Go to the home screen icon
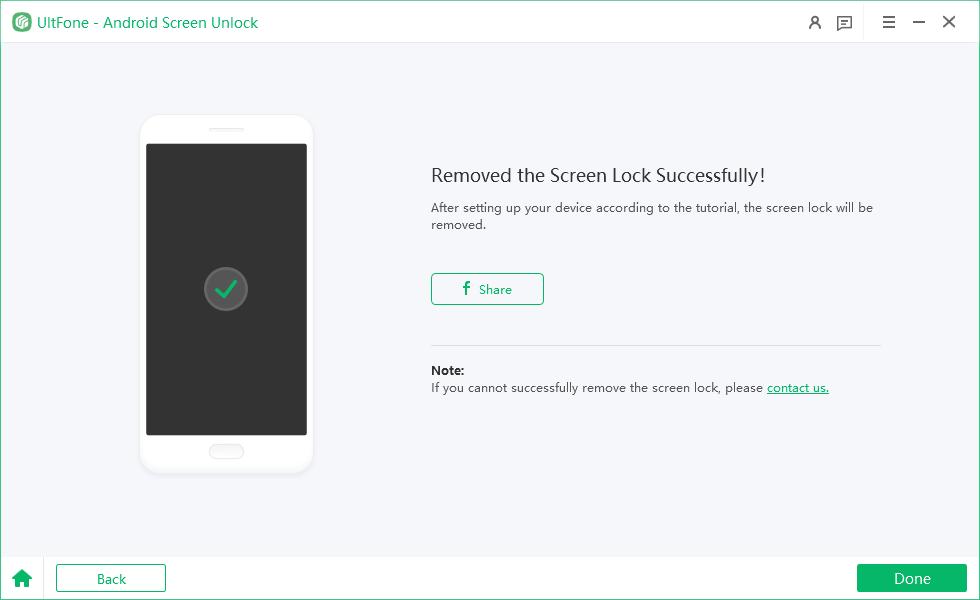Screen dimensions: 980x600 pos(22,578)
